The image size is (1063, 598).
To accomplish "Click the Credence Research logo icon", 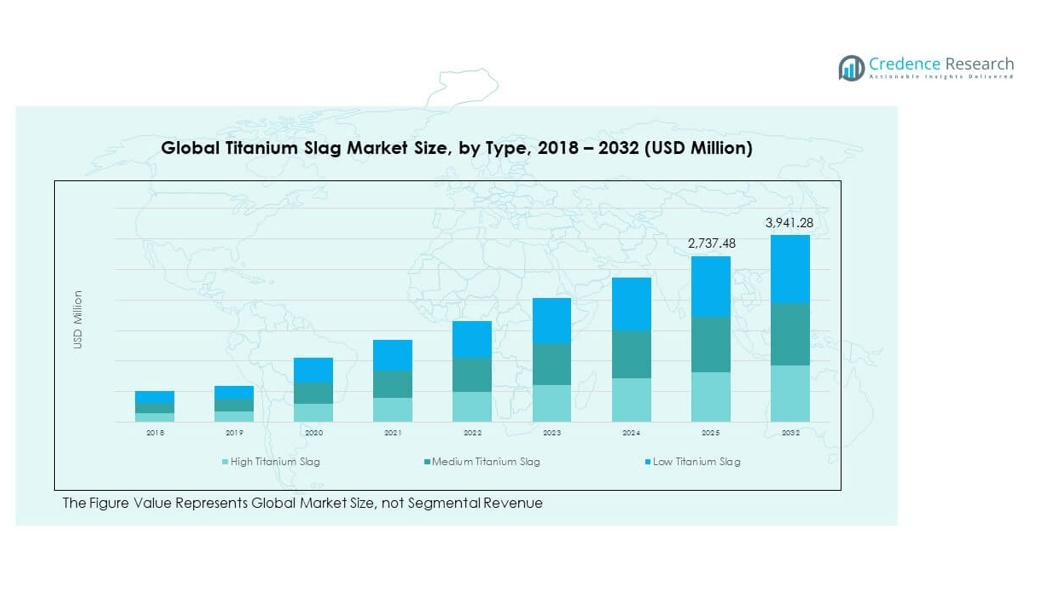I will pos(851,67).
